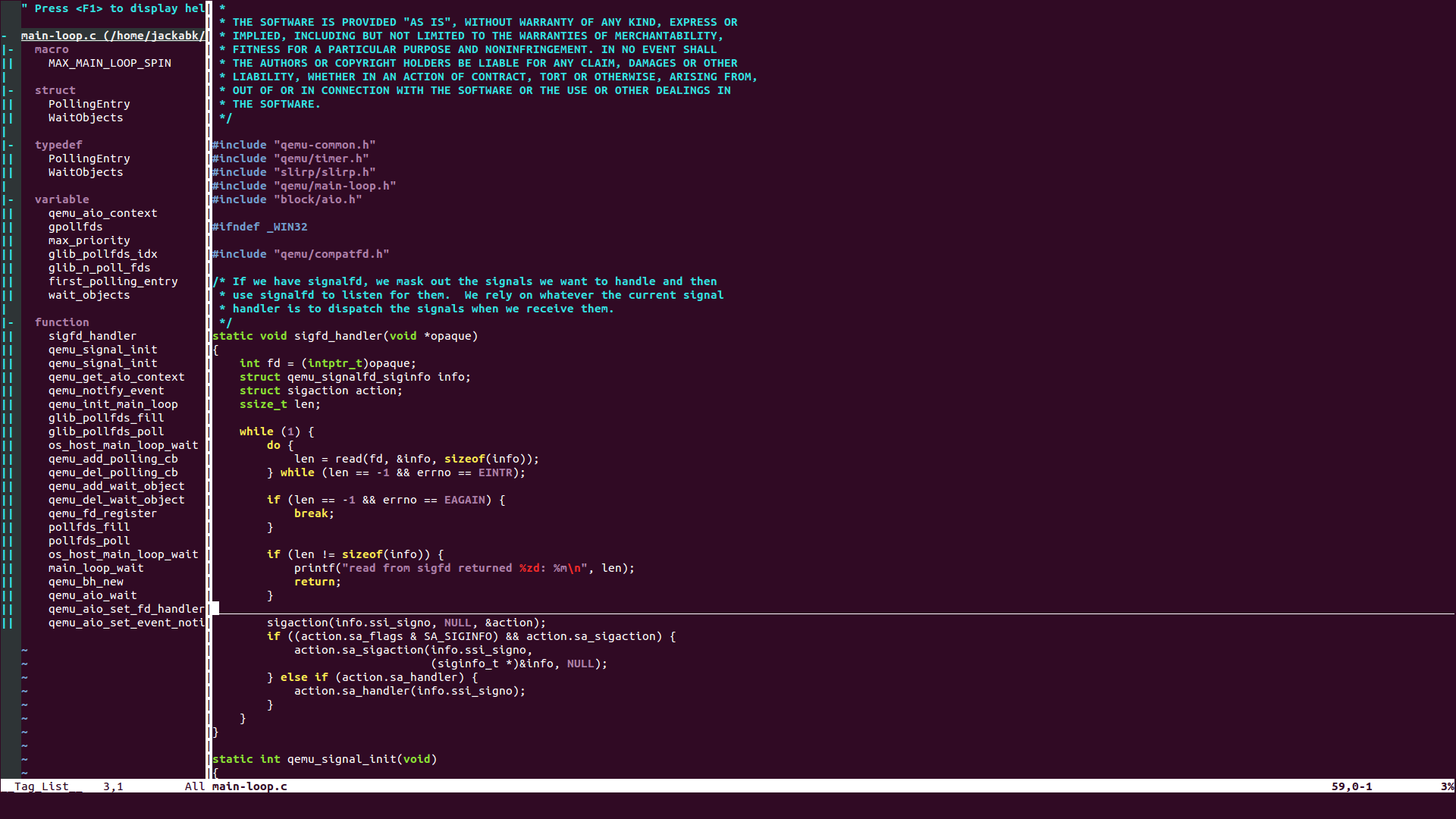Click the sigaction call line in code
Image resolution: width=1456 pixels, height=819 pixels.
(406, 623)
